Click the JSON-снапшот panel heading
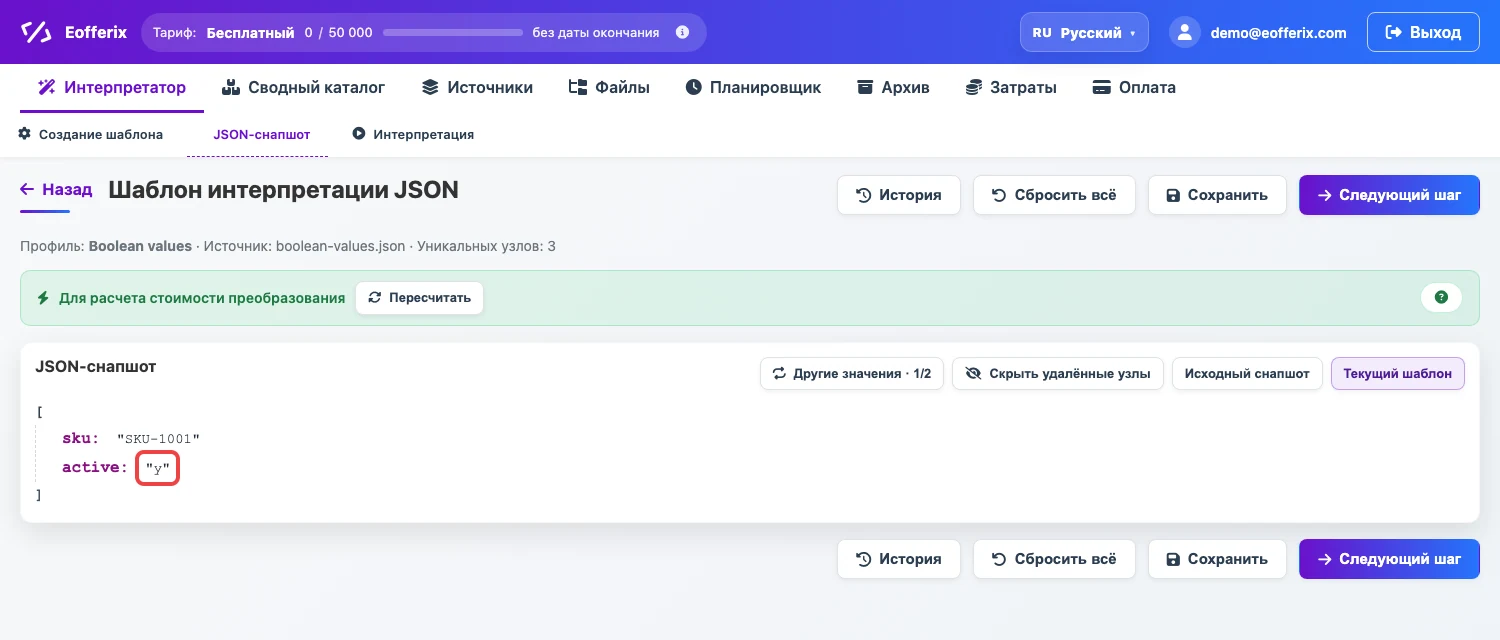 pos(95,367)
